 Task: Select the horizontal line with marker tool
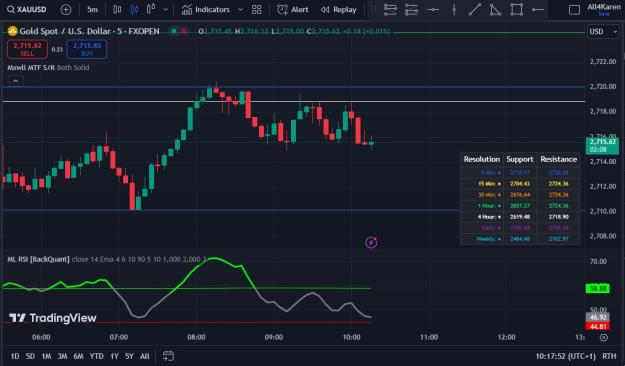433,10
